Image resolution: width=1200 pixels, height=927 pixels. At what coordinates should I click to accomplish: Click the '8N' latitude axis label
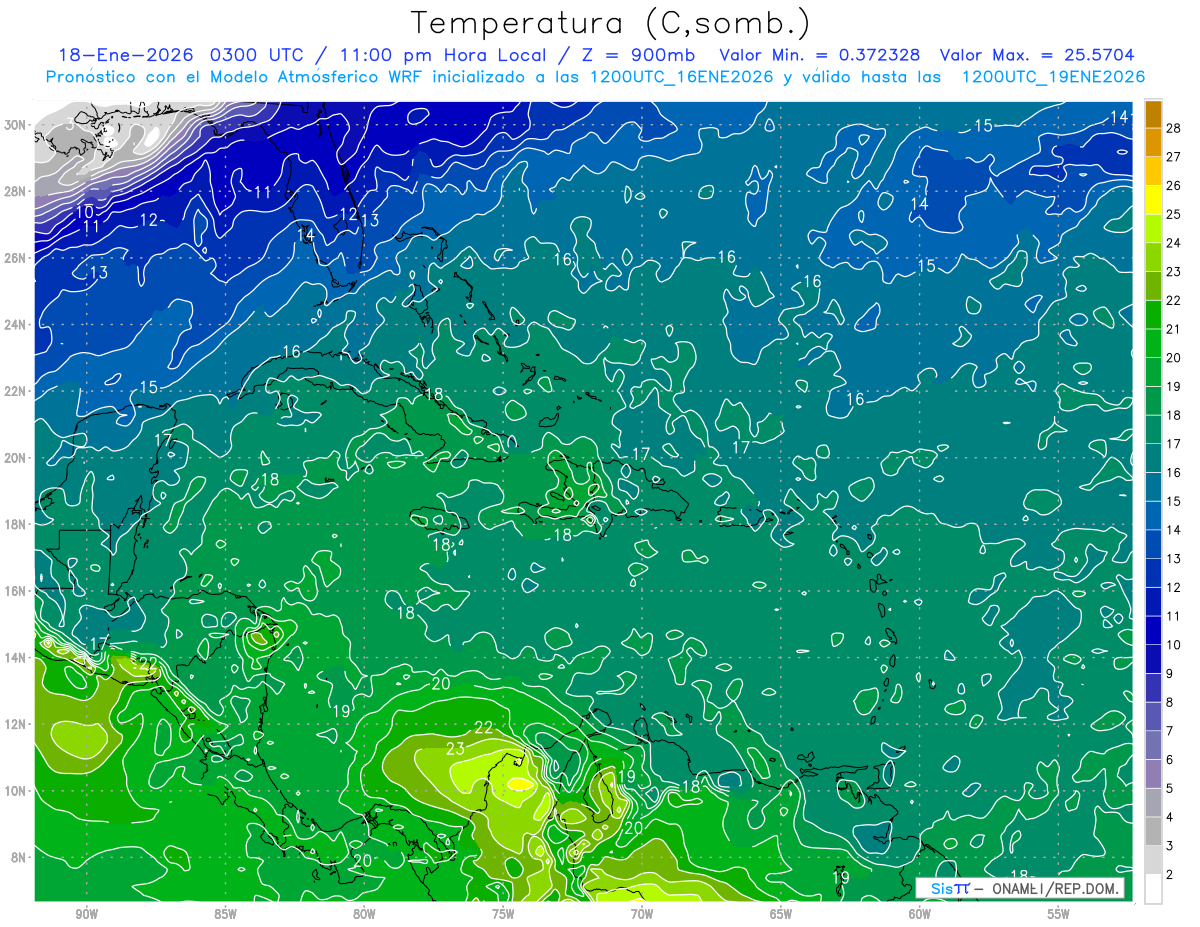(19, 857)
